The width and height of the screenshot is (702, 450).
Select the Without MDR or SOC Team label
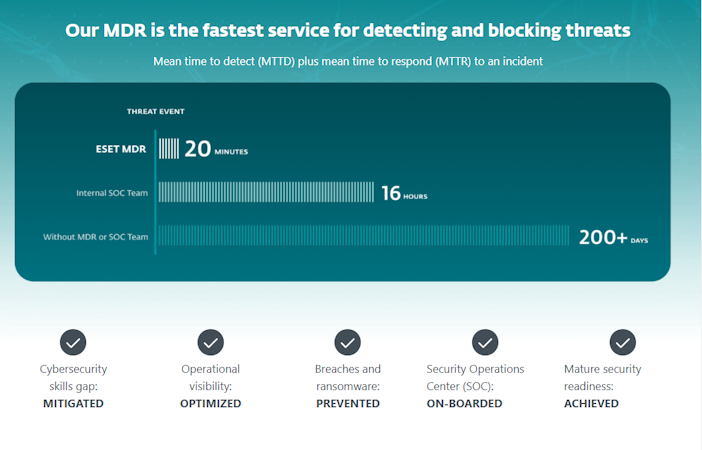[x=95, y=237]
